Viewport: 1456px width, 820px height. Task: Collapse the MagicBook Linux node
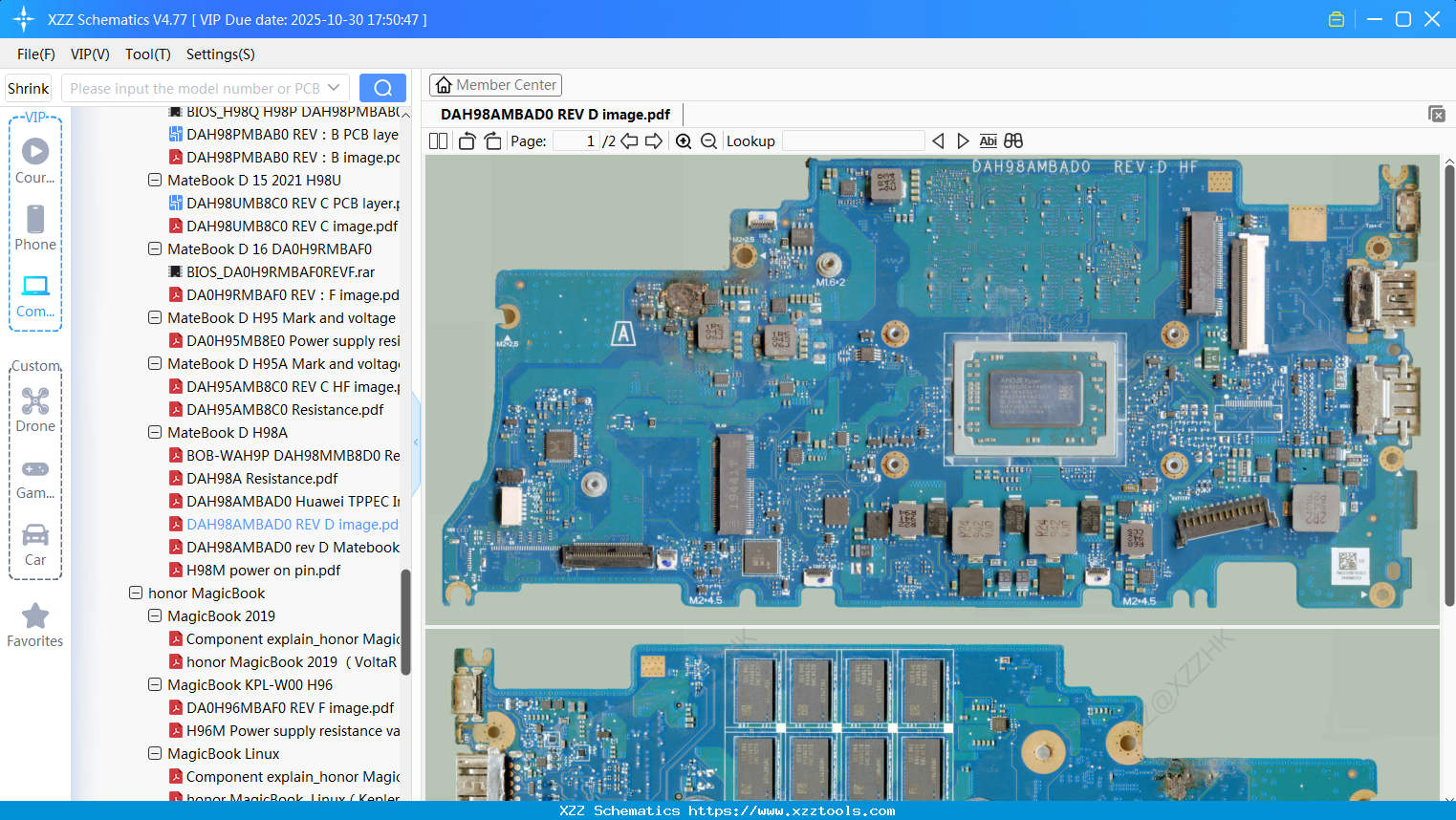point(155,753)
